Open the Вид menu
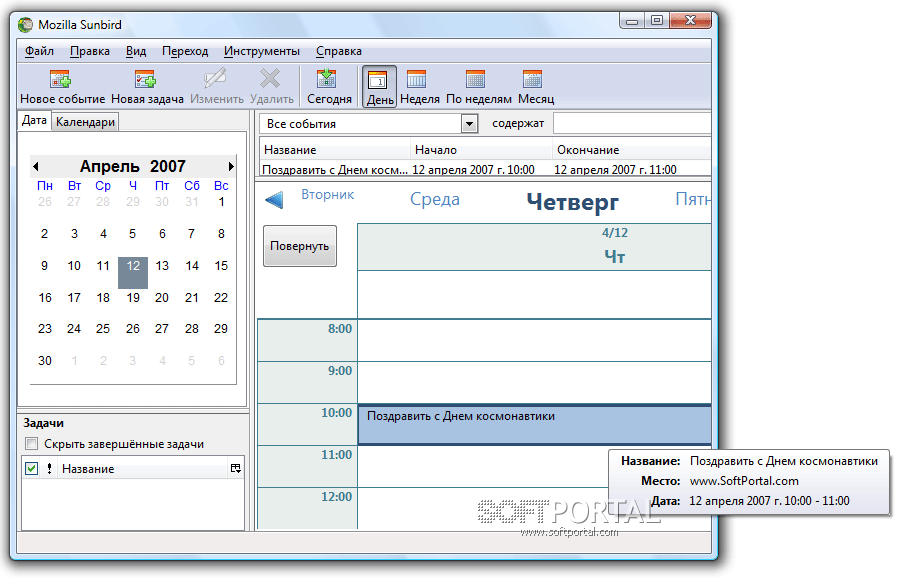The image size is (898, 583). pos(136,51)
